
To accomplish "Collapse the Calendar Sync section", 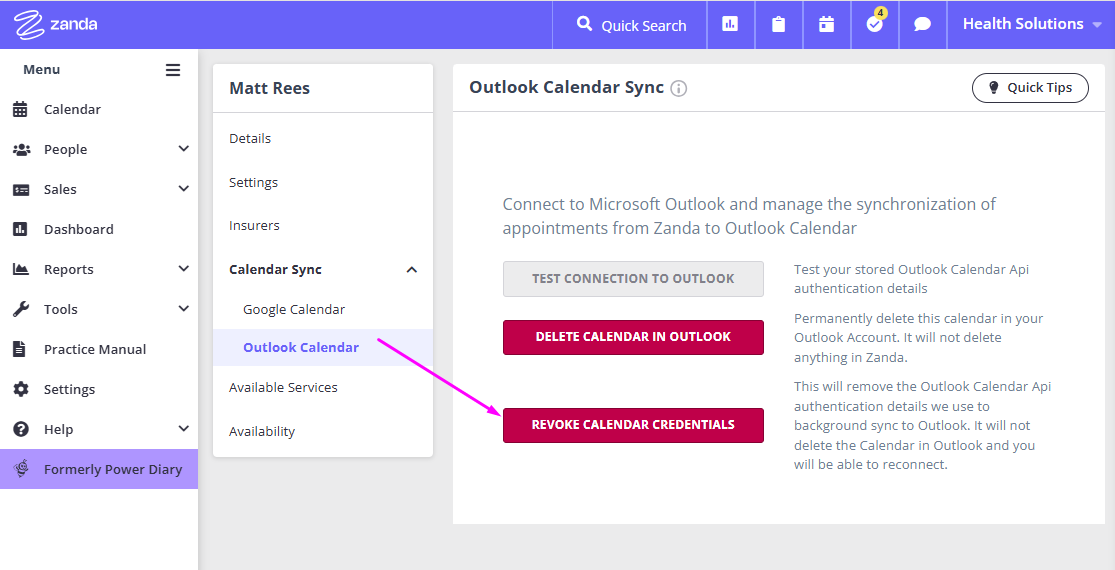I will (x=411, y=269).
